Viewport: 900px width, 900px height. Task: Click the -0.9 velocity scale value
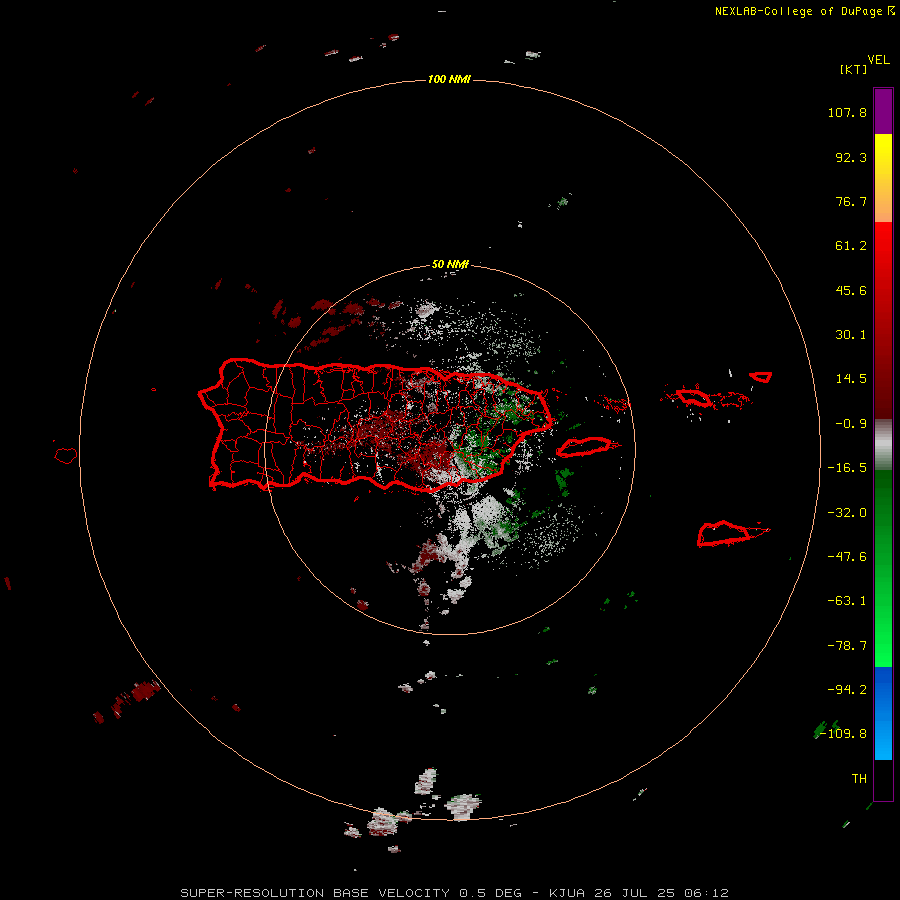[851, 424]
